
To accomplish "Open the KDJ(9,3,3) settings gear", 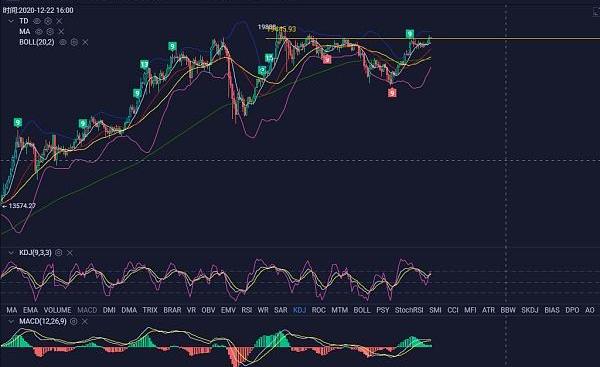I will (59, 253).
